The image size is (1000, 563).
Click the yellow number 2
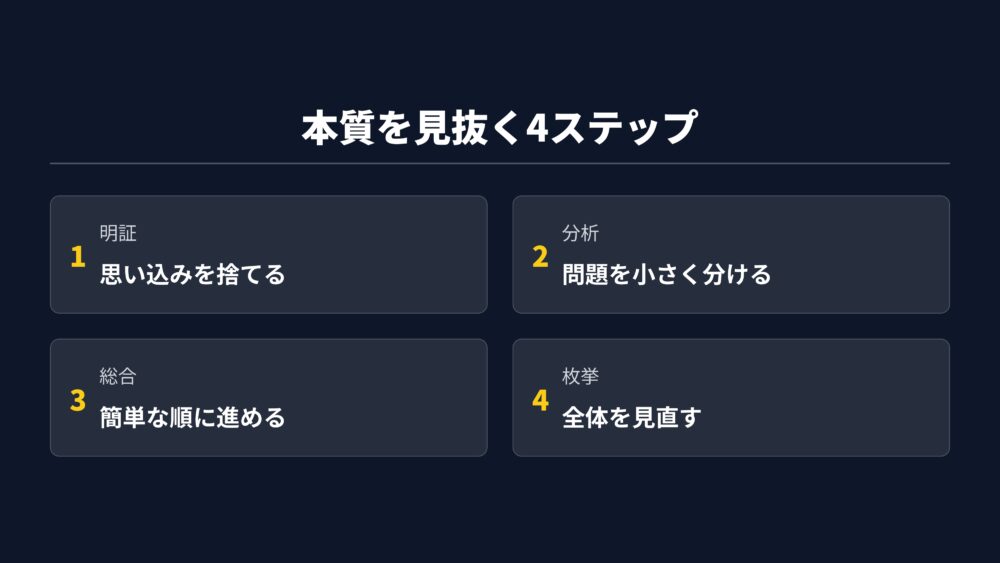click(x=540, y=256)
